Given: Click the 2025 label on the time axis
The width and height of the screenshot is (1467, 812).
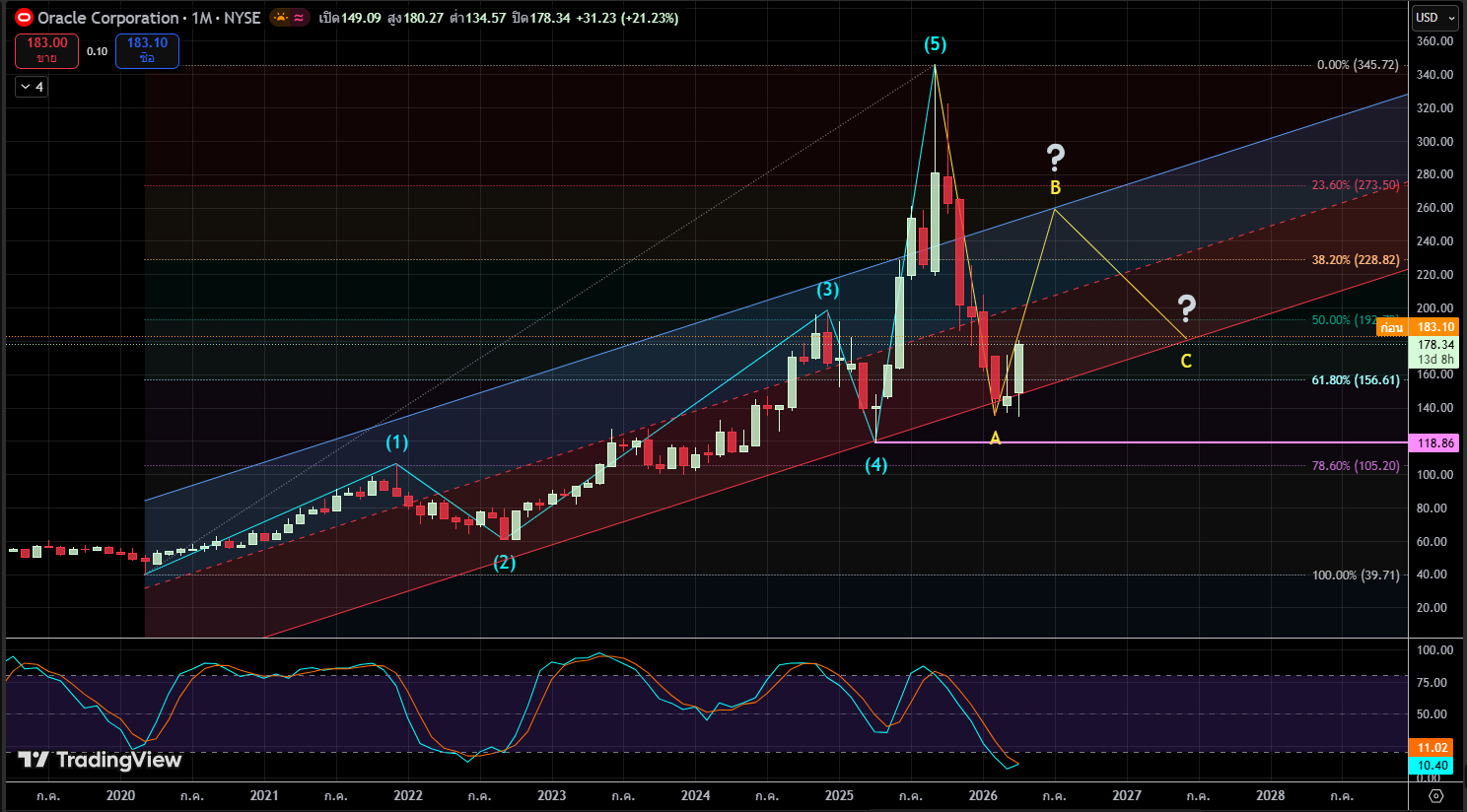Looking at the screenshot, I should click(x=839, y=795).
